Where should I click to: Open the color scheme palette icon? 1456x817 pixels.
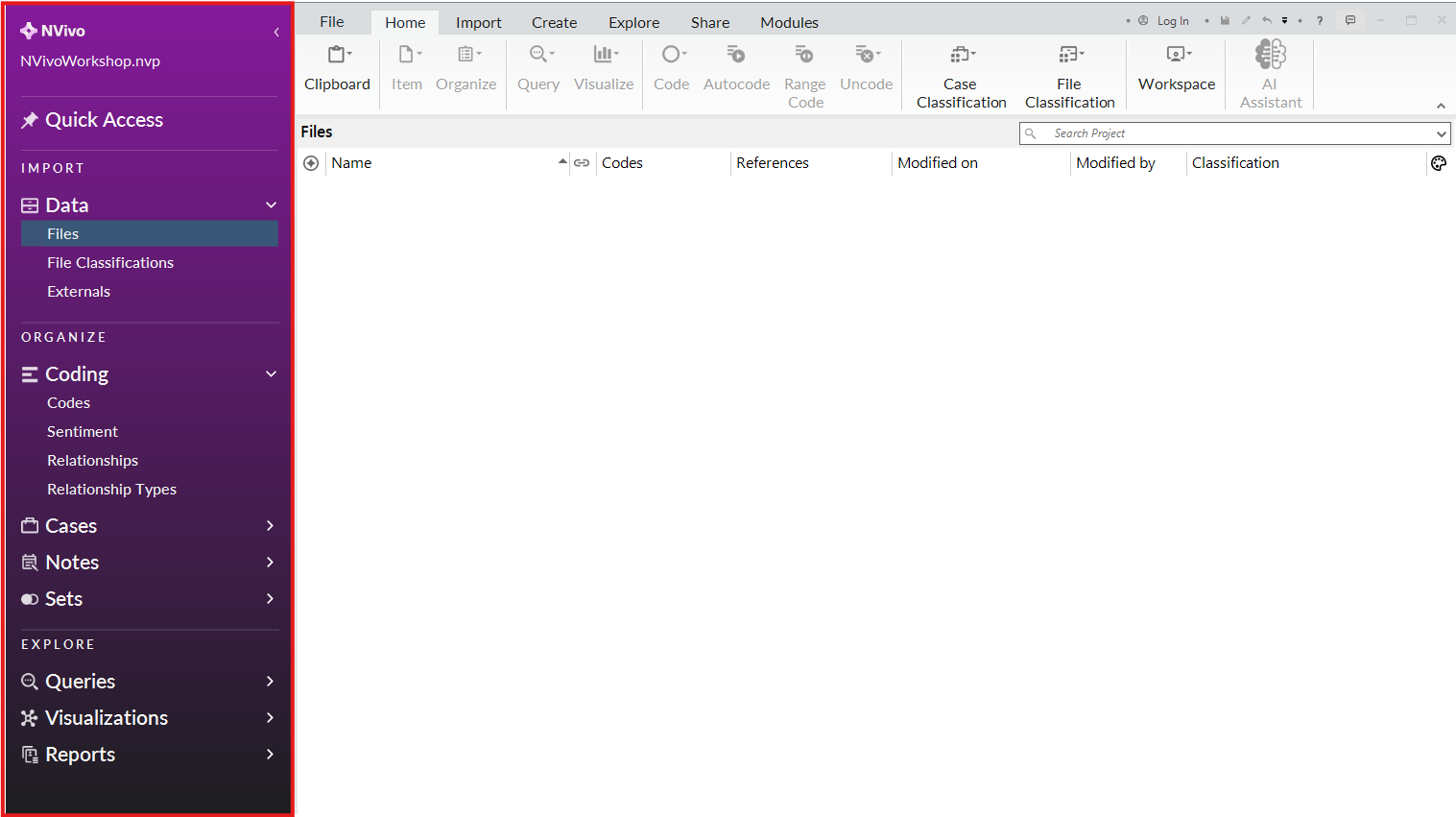[x=1439, y=163]
